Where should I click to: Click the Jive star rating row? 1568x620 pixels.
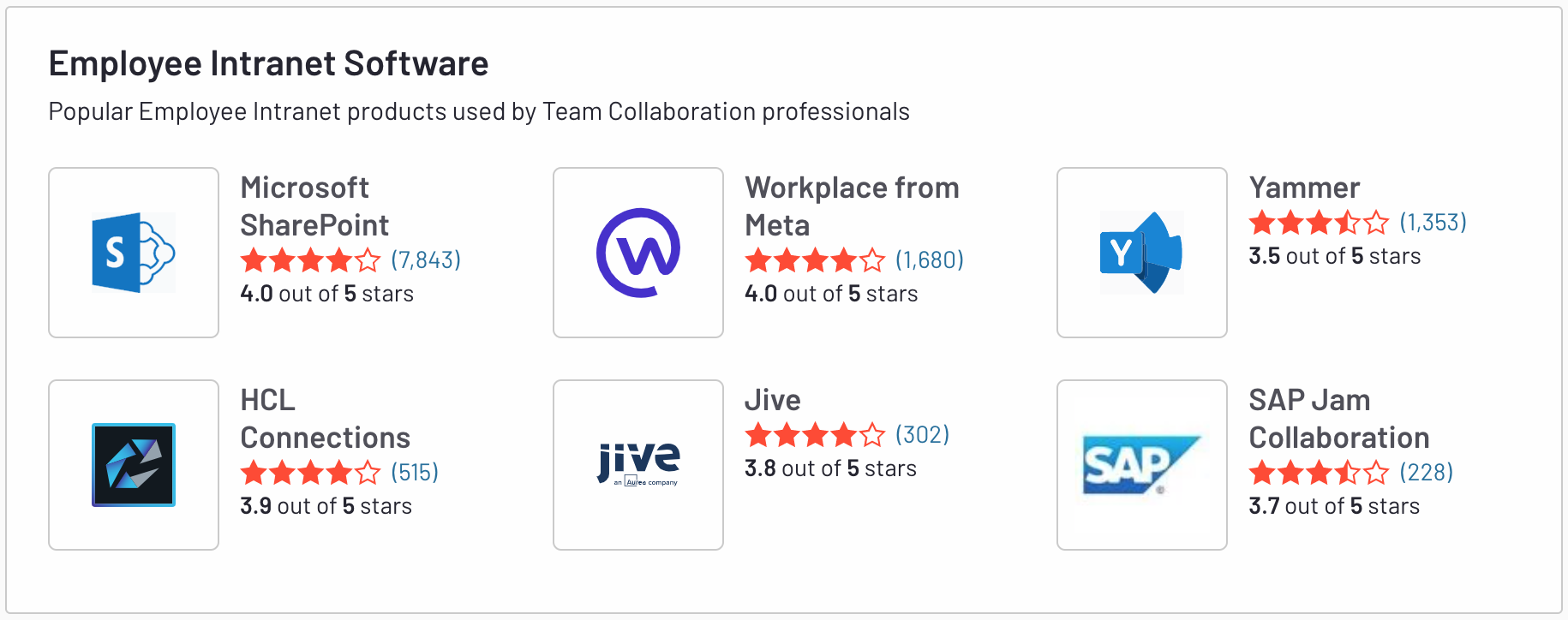click(x=814, y=435)
